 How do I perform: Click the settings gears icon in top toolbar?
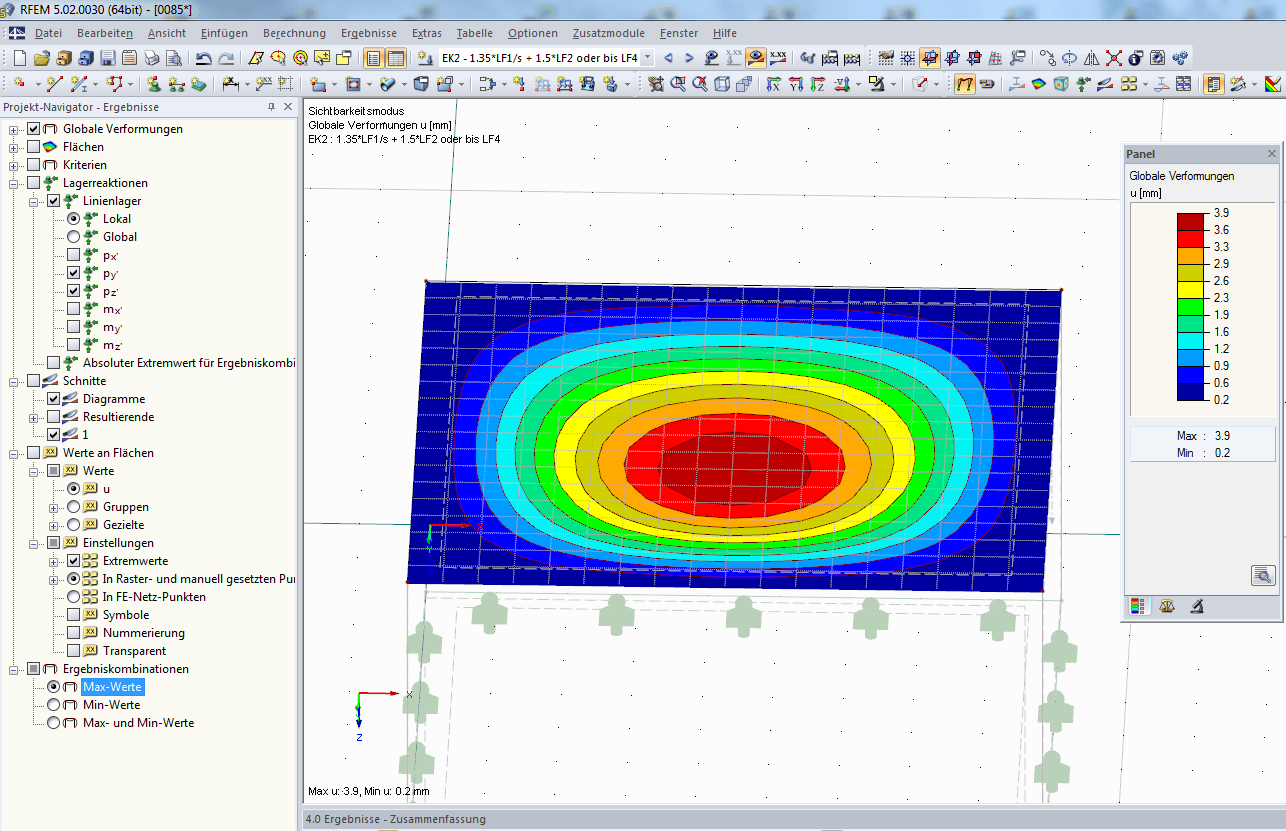coord(1180,58)
